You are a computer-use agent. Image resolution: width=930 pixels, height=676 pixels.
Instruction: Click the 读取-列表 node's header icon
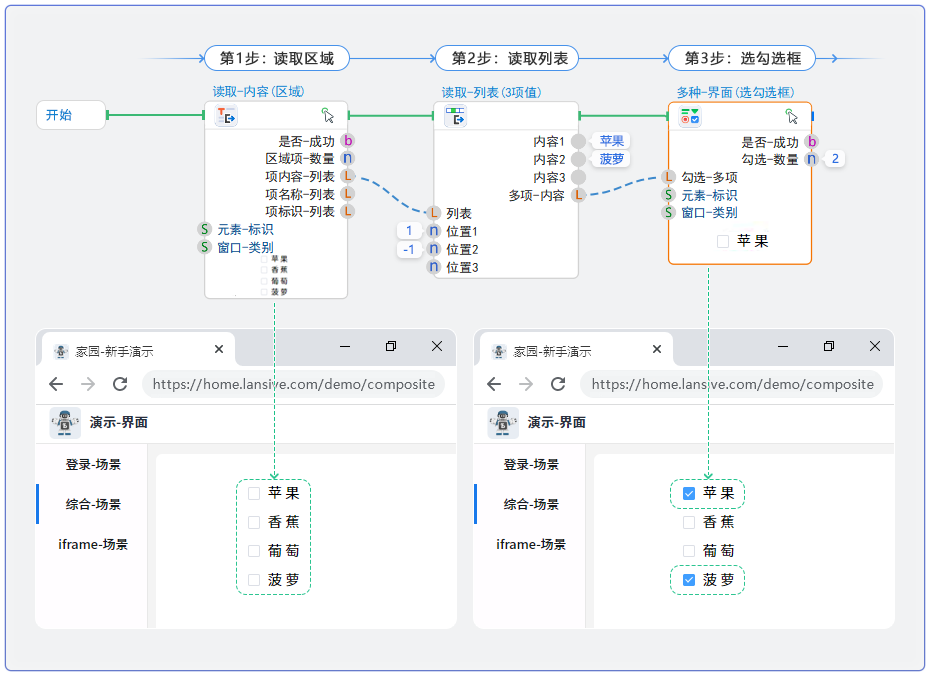(455, 117)
